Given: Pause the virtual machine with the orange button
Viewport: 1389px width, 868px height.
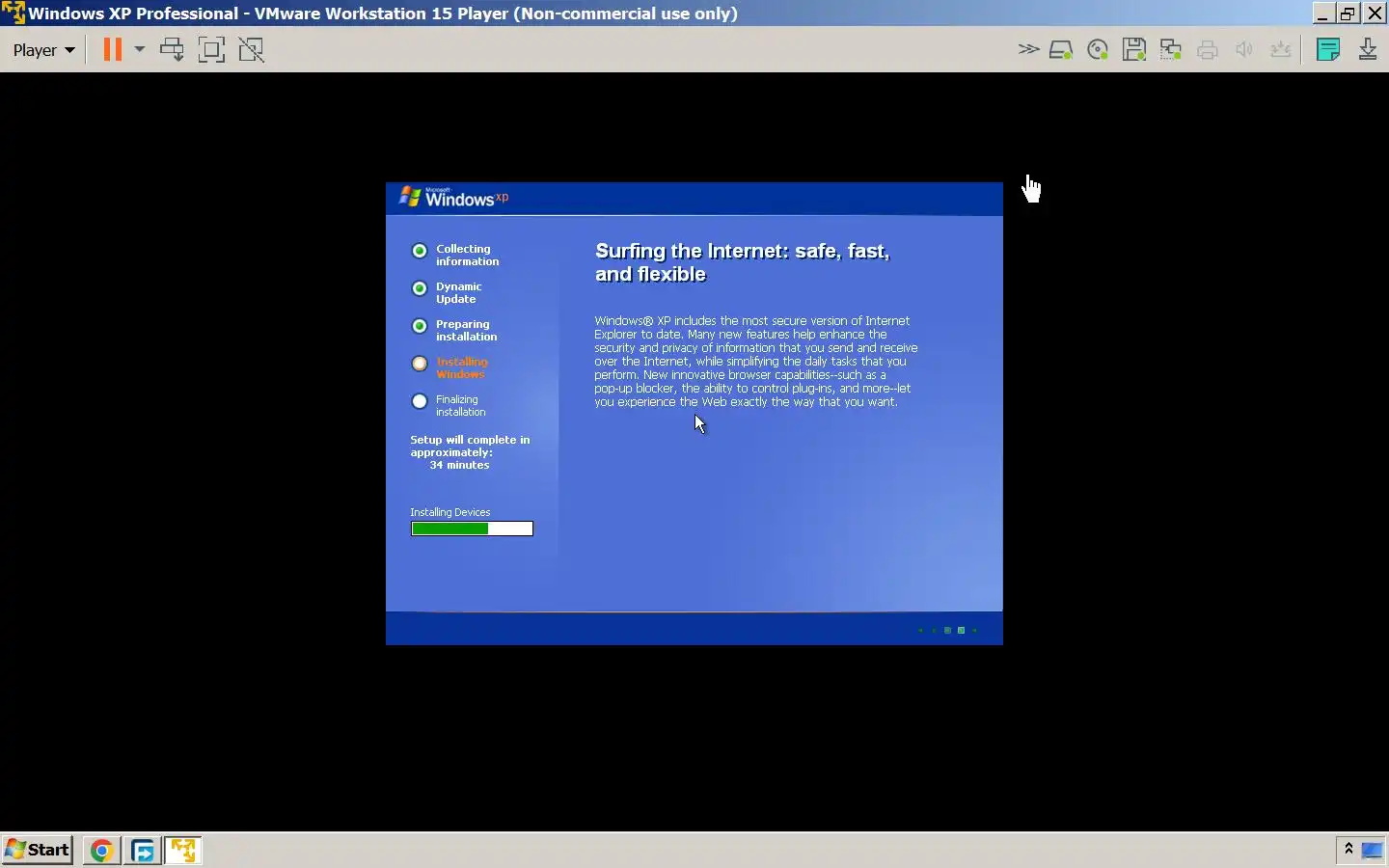Looking at the screenshot, I should 113,49.
